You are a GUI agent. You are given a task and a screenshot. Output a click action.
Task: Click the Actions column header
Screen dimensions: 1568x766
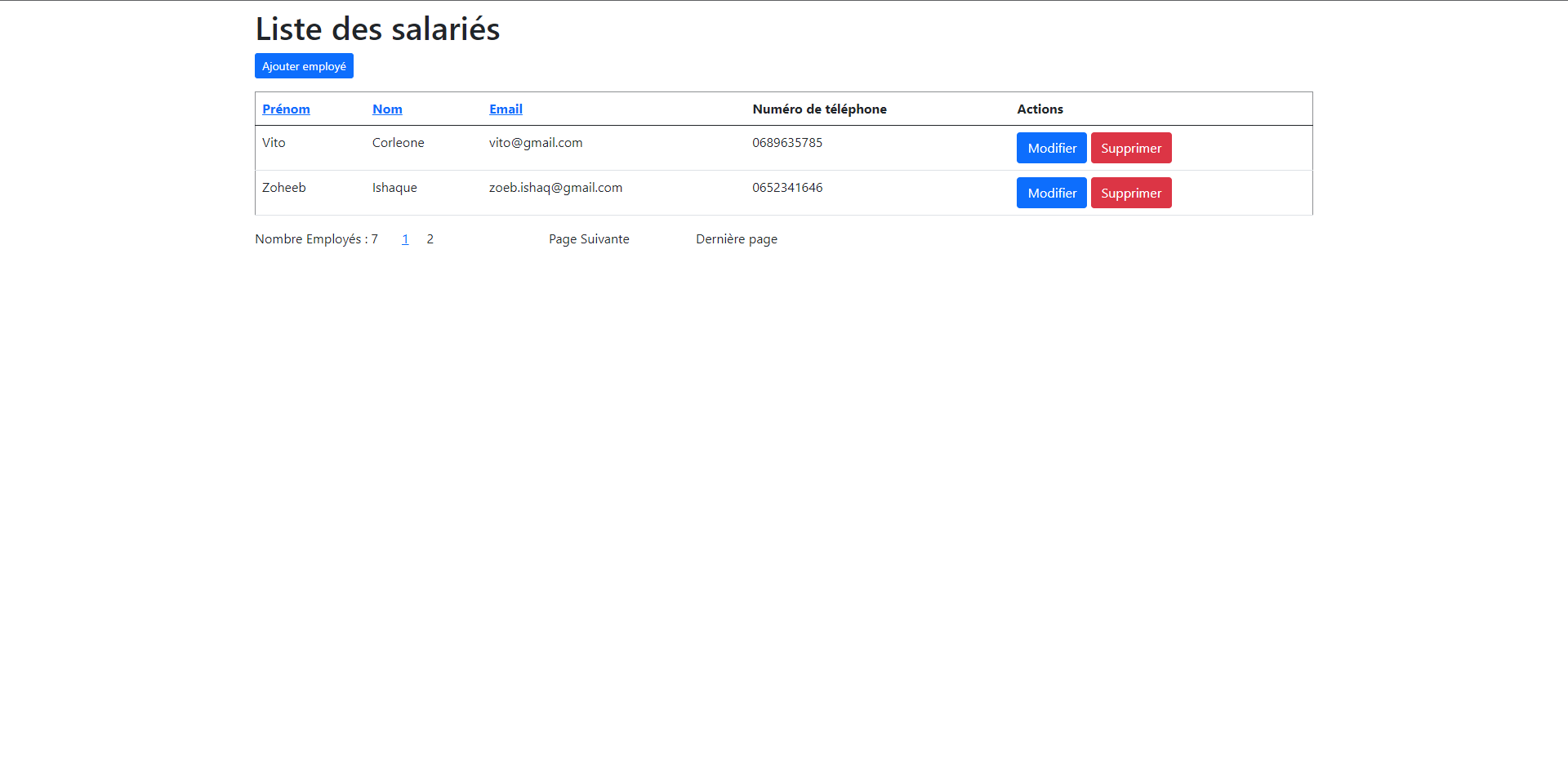point(1040,109)
